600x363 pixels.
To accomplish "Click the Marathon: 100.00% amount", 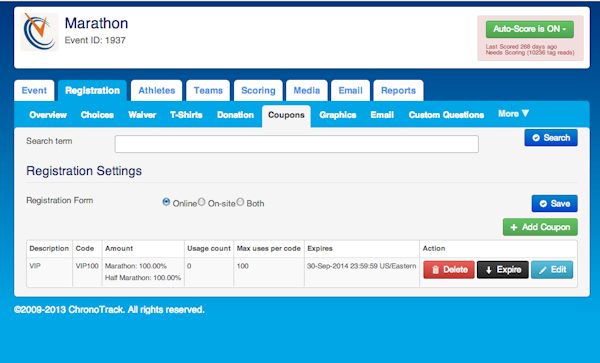I will pos(136,266).
